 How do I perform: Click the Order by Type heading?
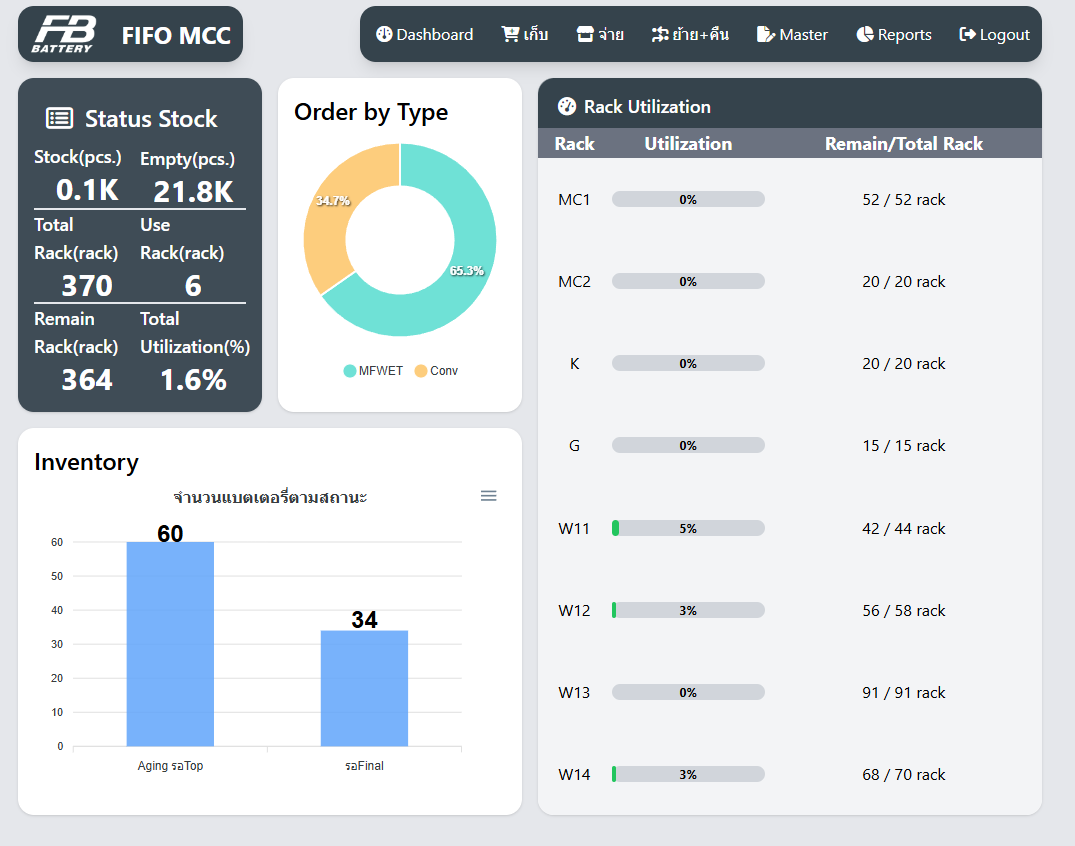tap(371, 112)
